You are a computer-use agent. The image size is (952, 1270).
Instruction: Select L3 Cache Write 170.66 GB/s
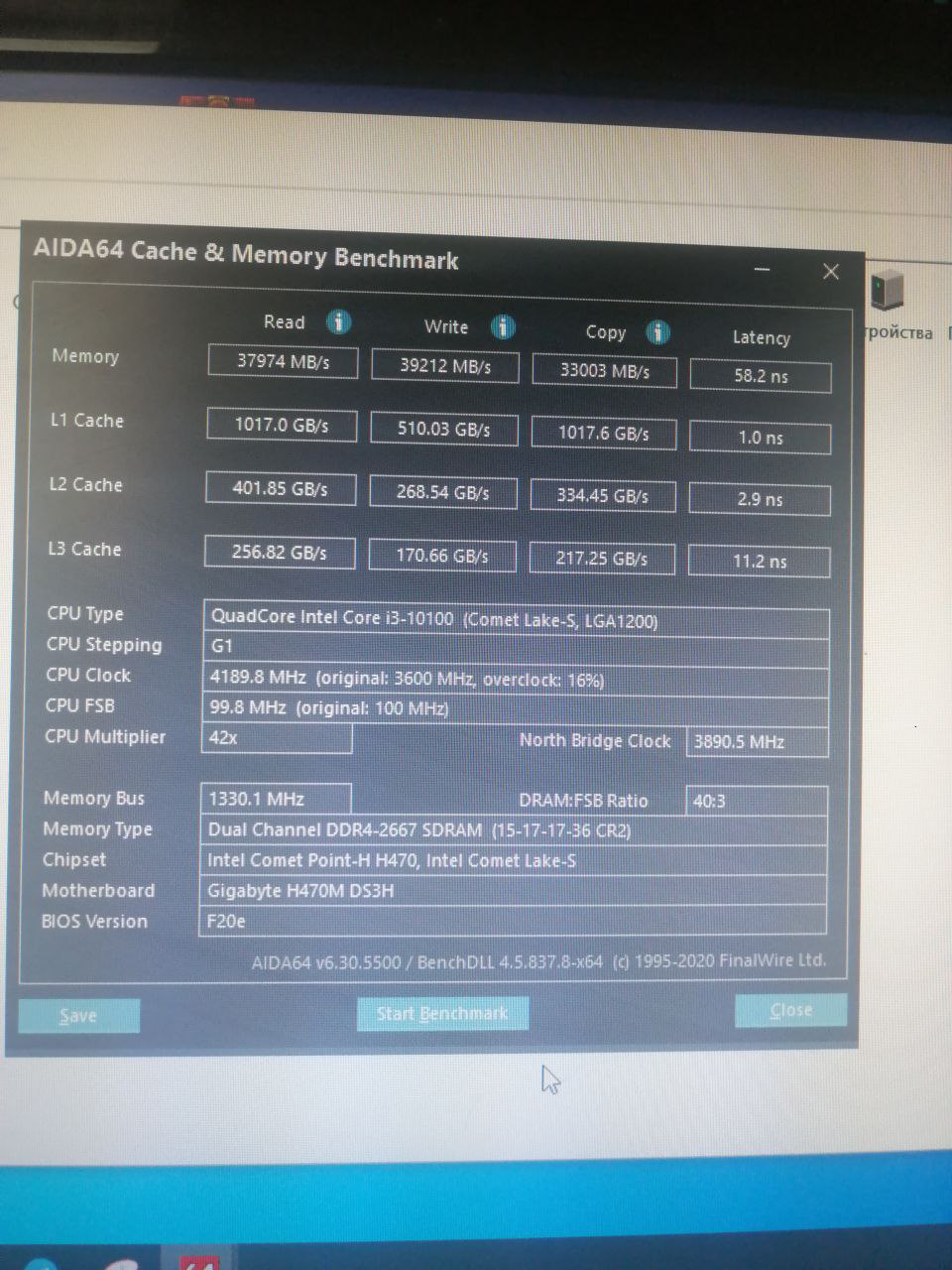(441, 556)
